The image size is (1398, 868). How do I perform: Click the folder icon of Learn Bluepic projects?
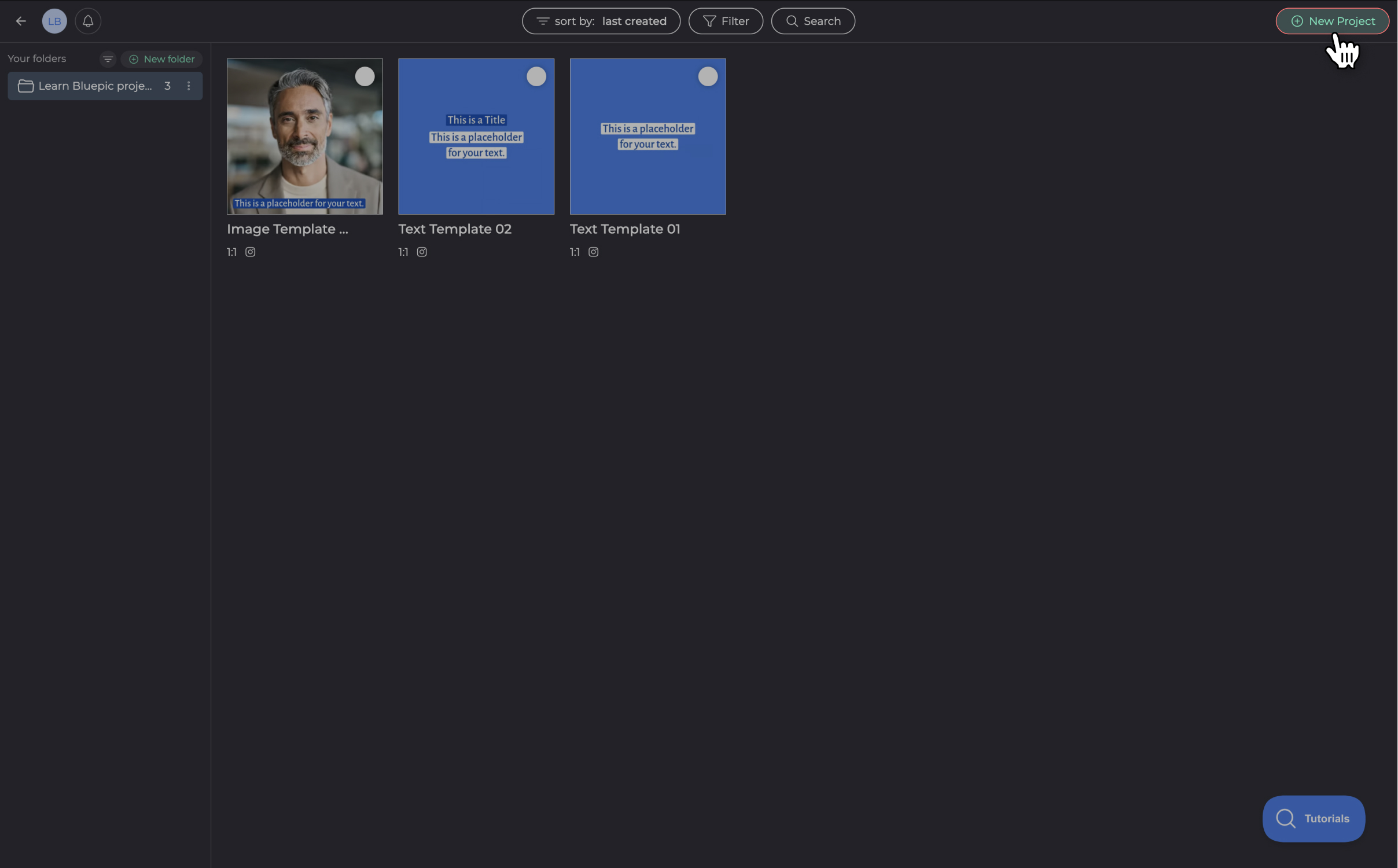tap(25, 86)
